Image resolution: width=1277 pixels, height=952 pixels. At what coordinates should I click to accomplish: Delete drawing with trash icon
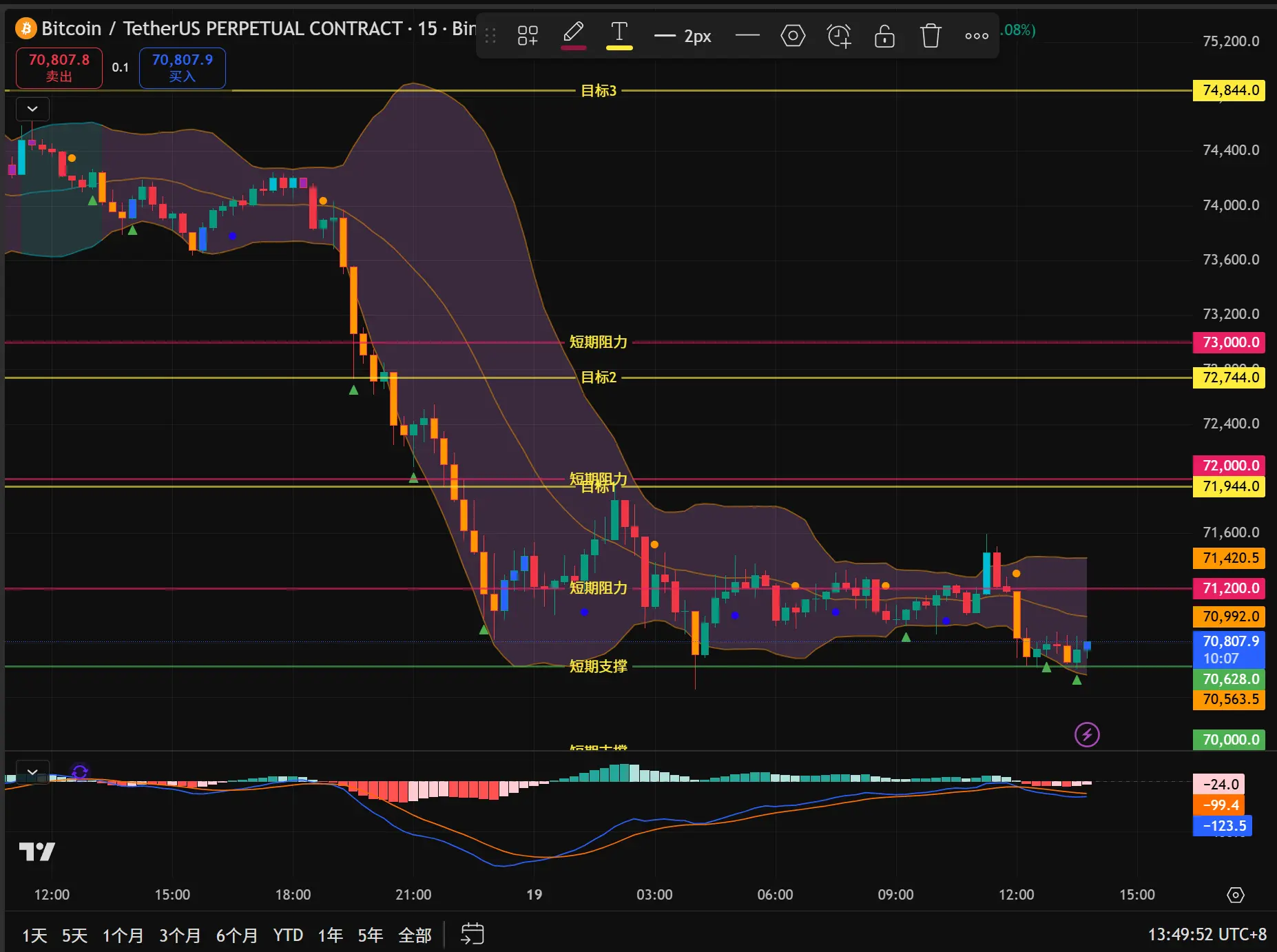click(931, 36)
